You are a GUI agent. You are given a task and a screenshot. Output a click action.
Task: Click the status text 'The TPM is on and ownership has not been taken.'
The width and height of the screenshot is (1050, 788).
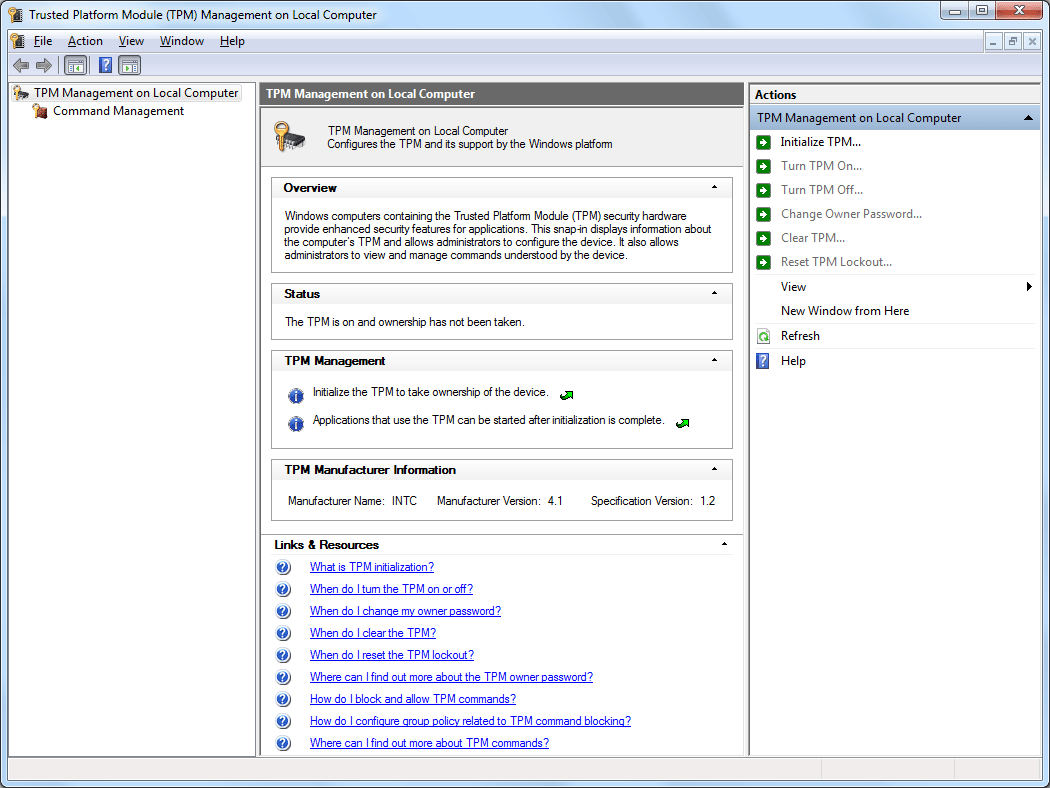(404, 322)
